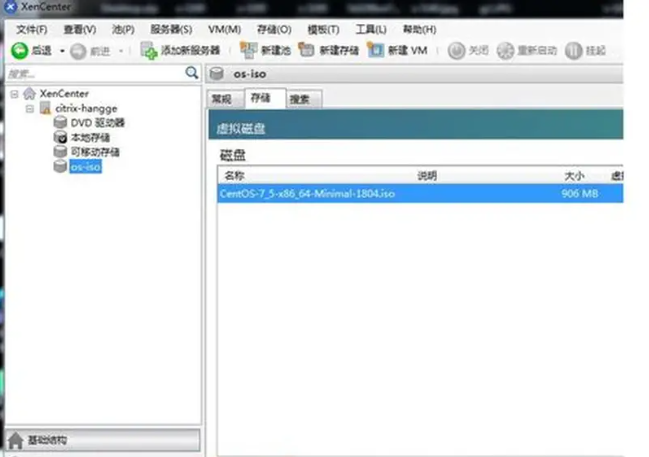Click the New Storage (新建存储) toolbar icon
This screenshot has height=457, width=649.
[307, 50]
